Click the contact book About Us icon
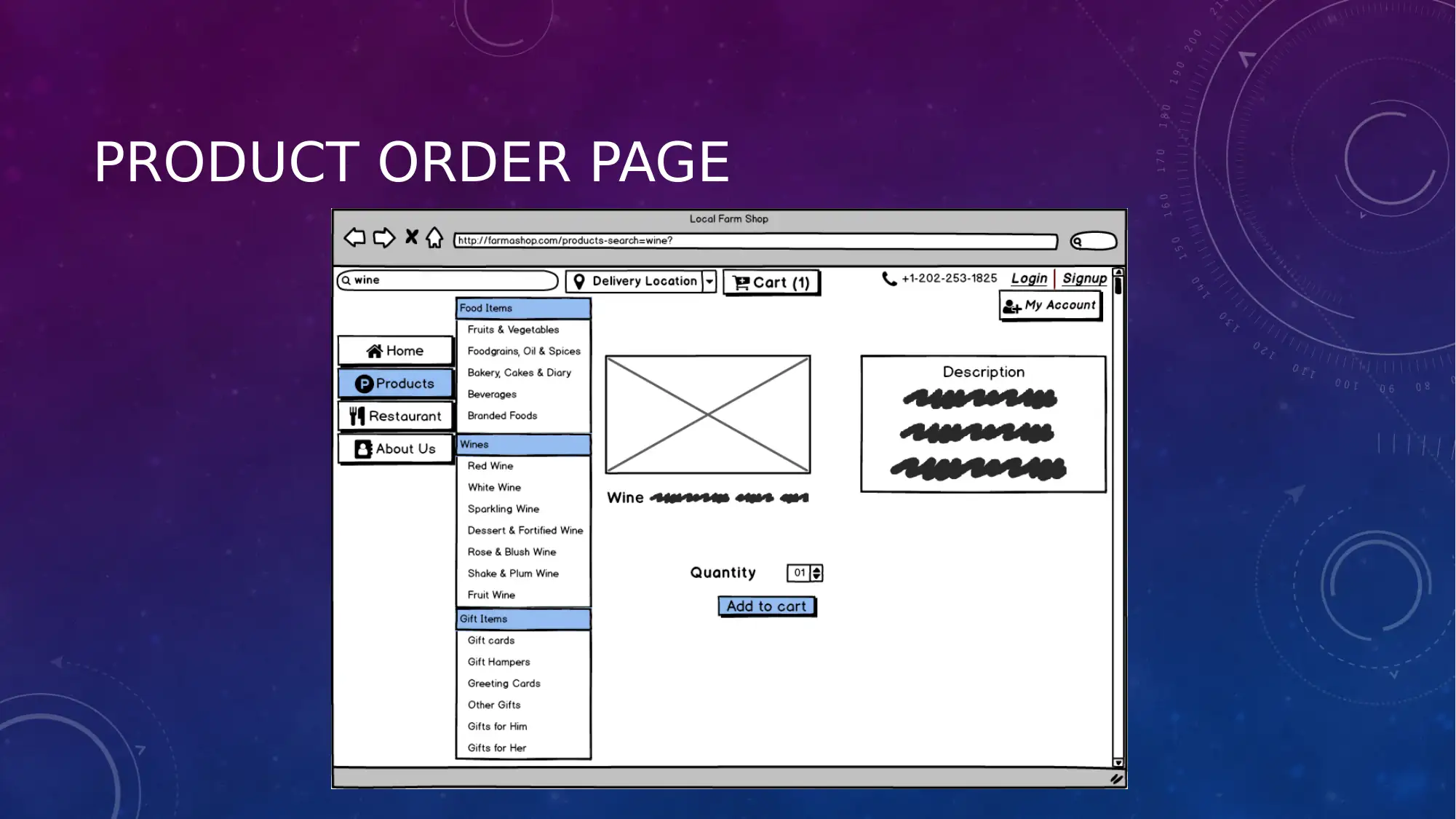The height and width of the screenshot is (819, 1456). pos(363,449)
